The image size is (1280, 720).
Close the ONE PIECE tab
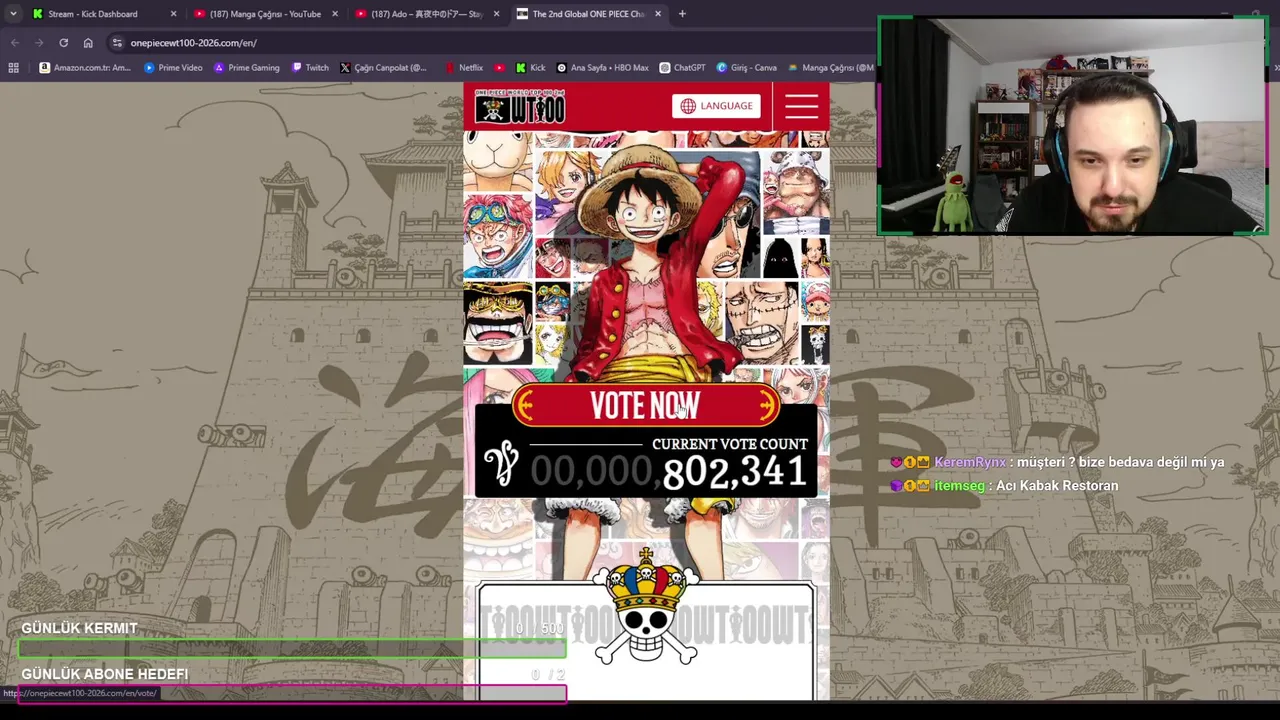pos(658,14)
